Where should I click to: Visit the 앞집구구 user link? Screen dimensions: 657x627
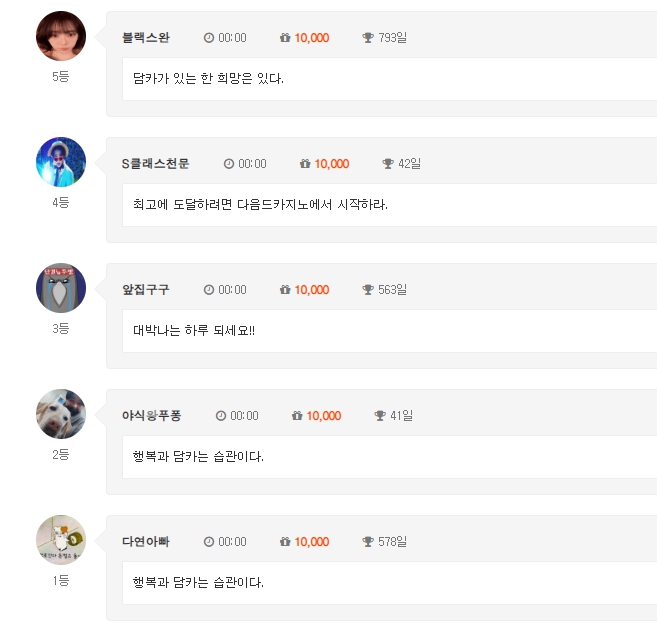pos(146,290)
